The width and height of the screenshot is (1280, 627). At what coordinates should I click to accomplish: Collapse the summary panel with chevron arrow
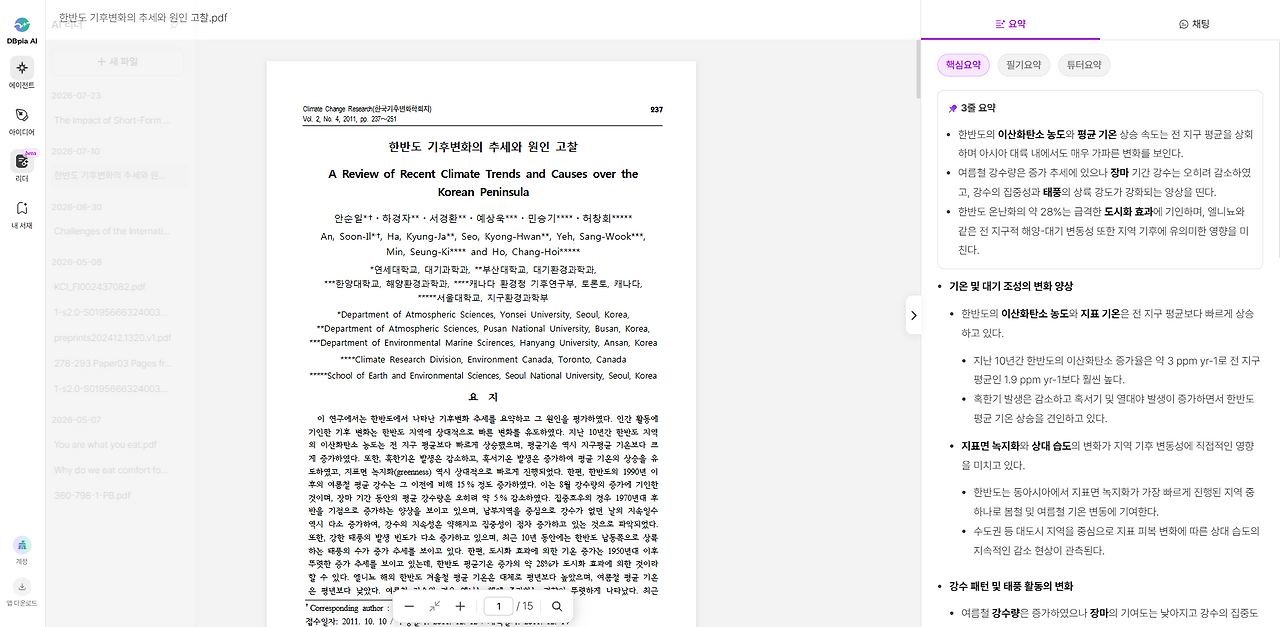[x=913, y=315]
